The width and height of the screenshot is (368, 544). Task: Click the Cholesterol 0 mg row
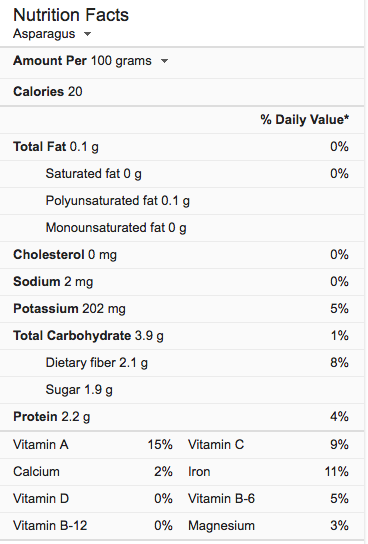182,255
